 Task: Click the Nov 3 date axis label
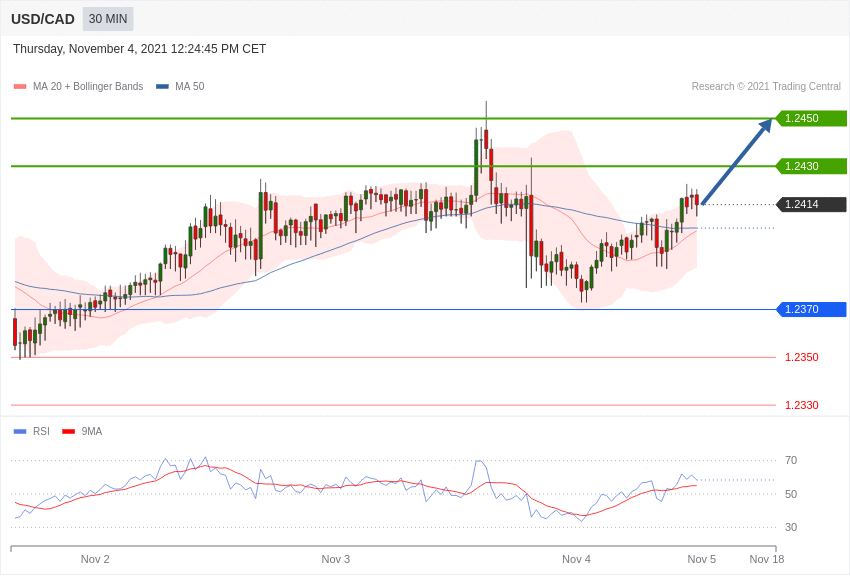[336, 559]
